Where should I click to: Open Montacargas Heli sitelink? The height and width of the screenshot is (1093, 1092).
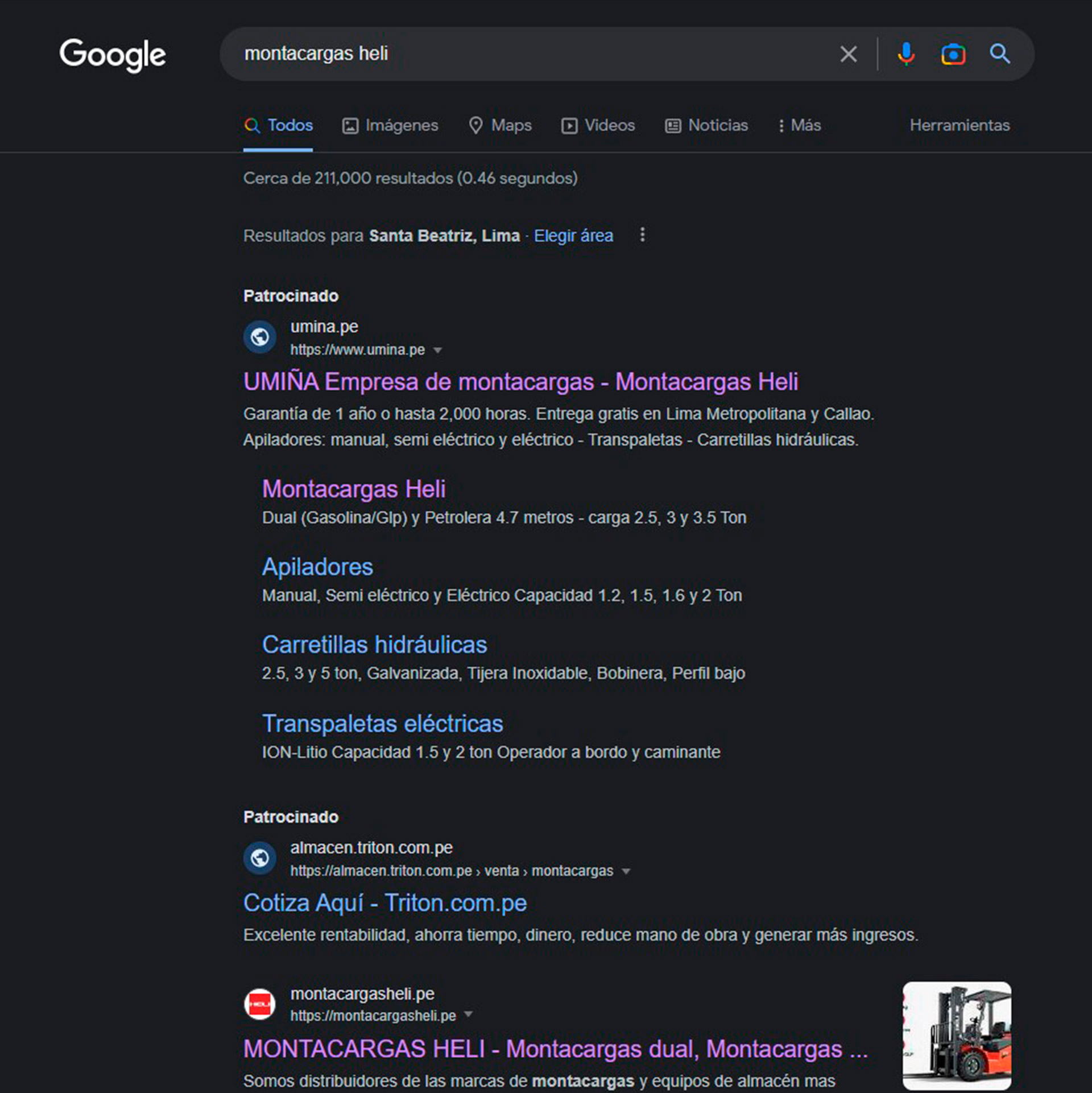click(x=354, y=489)
